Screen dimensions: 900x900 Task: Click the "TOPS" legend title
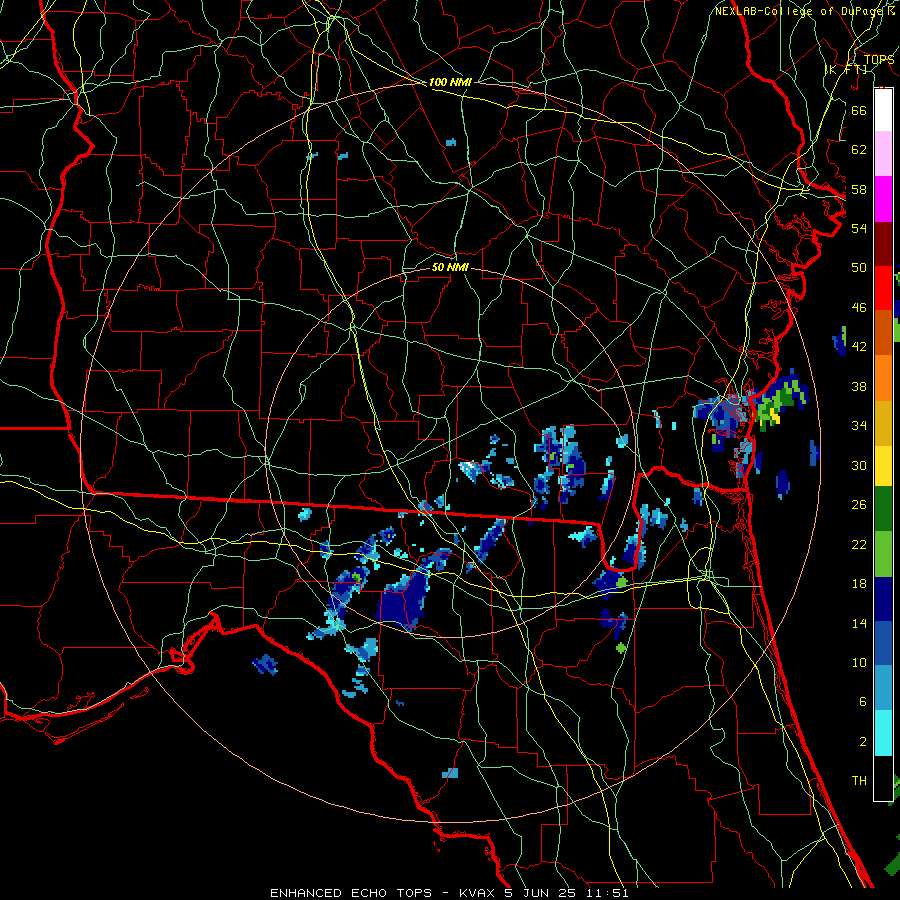click(879, 60)
